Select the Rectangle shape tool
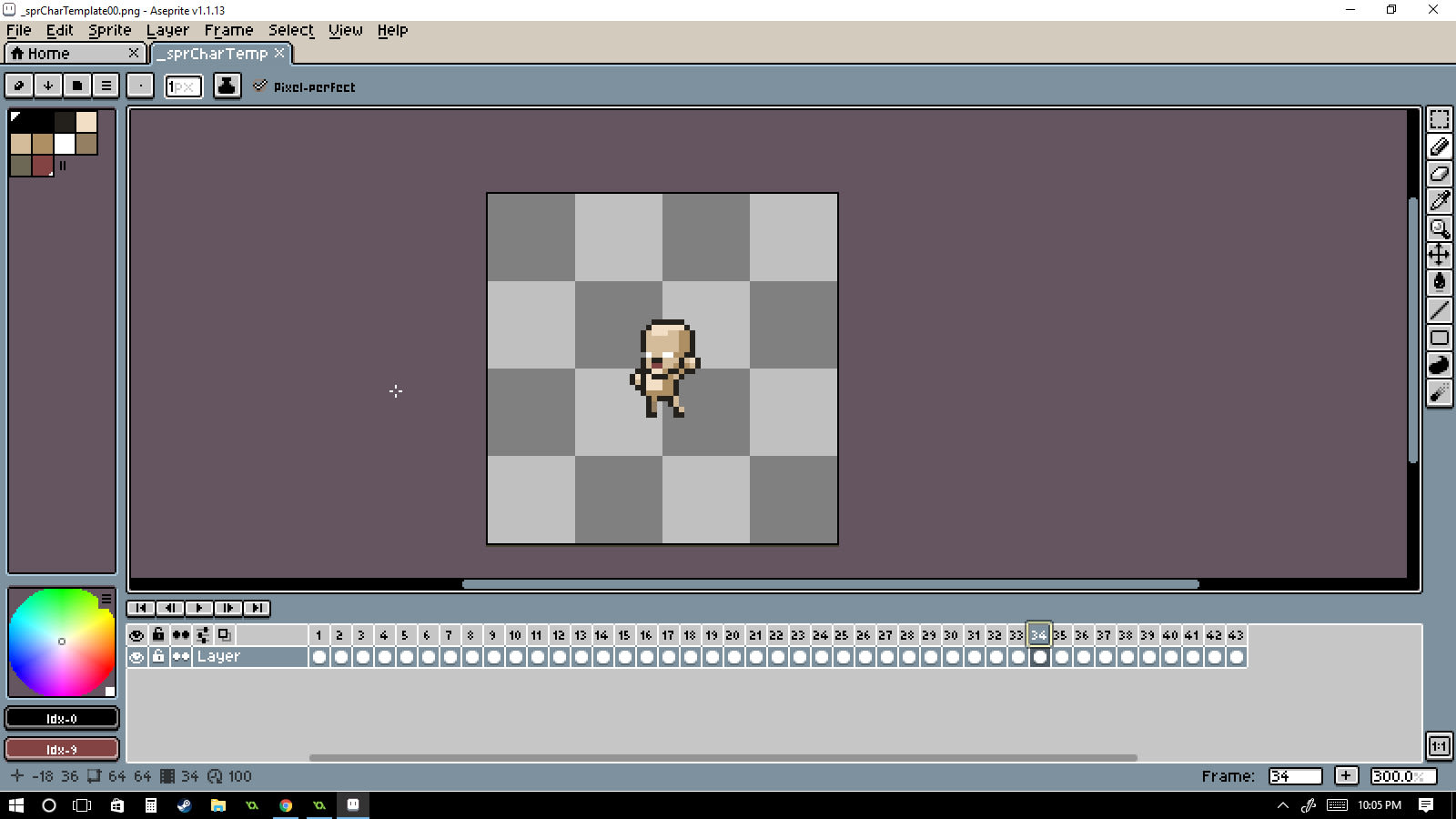Image resolution: width=1456 pixels, height=819 pixels. click(1439, 338)
